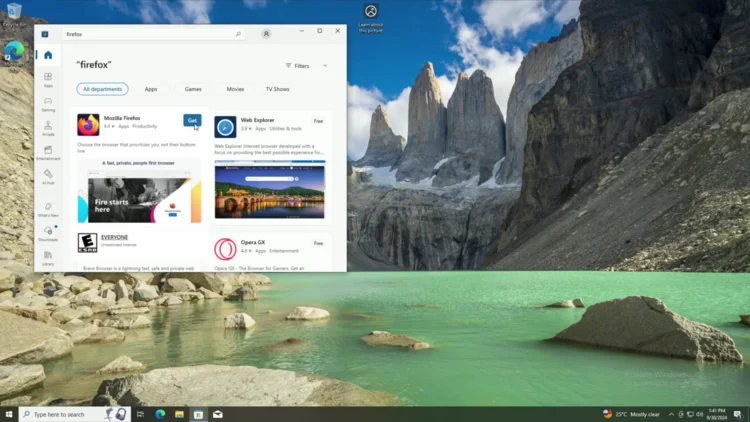Open Microsoft Edge desktop shortcut

pos(14,55)
